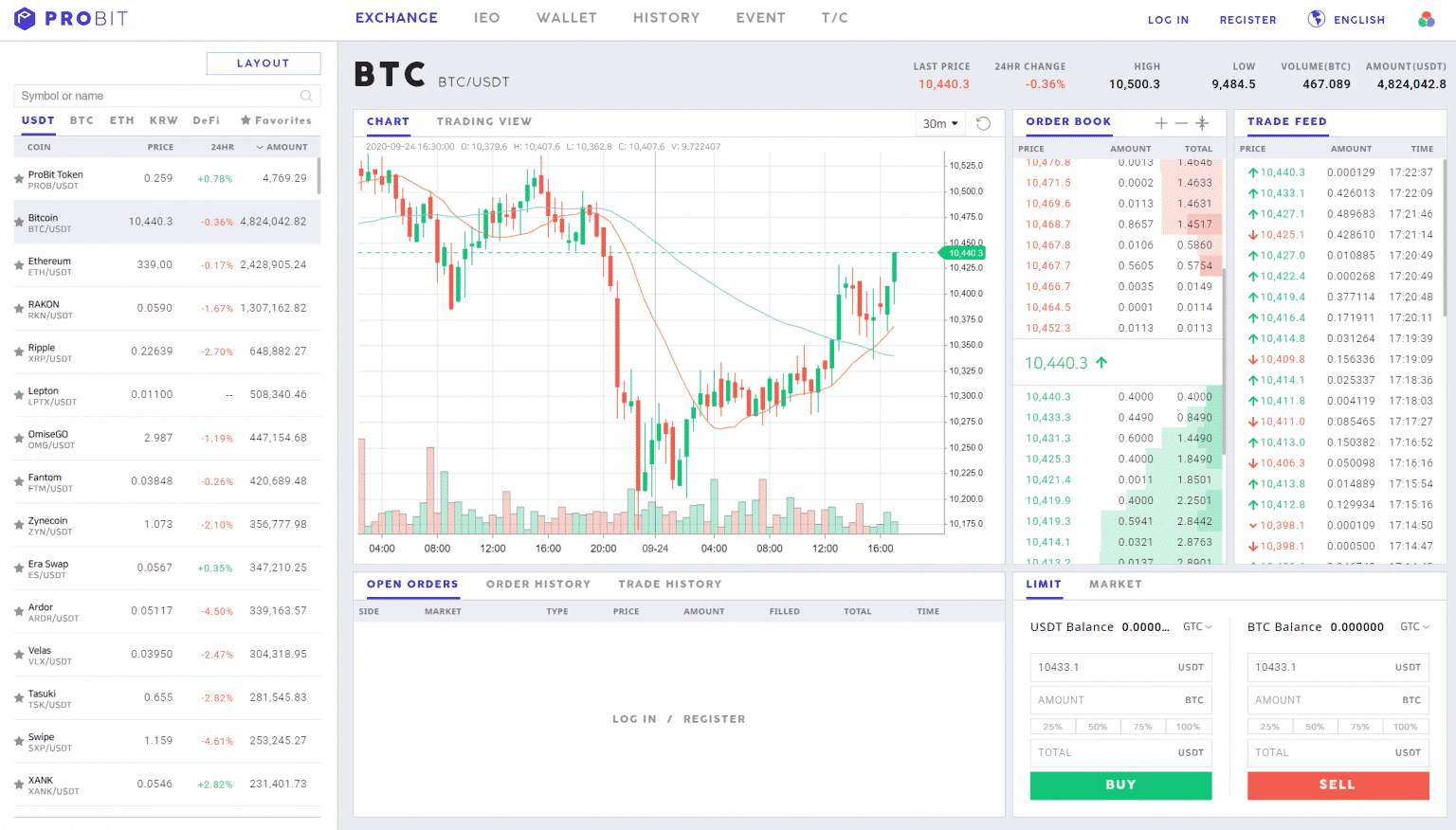This screenshot has width=1456, height=830.
Task: Decrease order book grouping with the minus icon
Action: [x=1181, y=123]
